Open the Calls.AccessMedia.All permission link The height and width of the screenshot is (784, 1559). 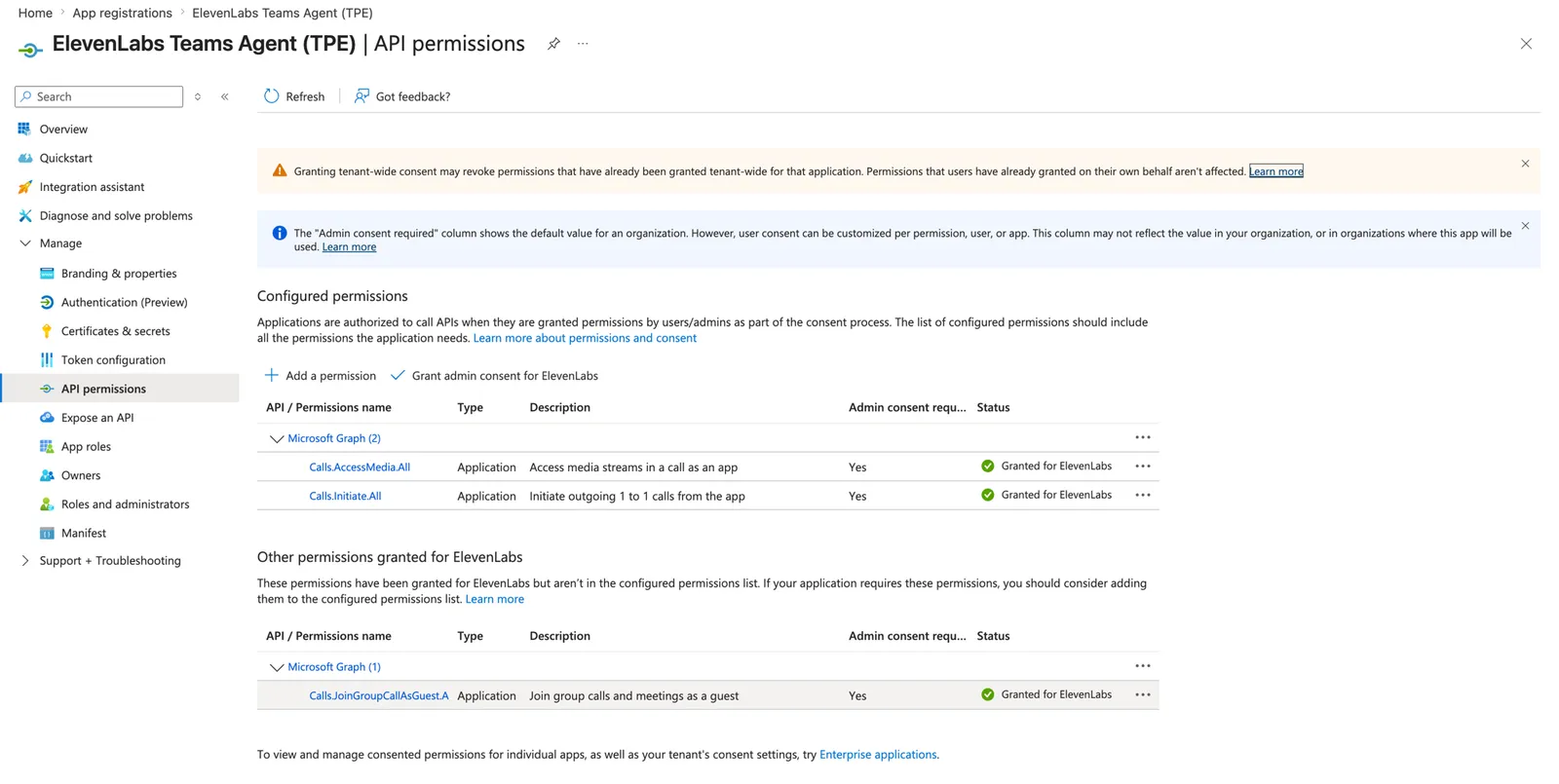point(360,467)
